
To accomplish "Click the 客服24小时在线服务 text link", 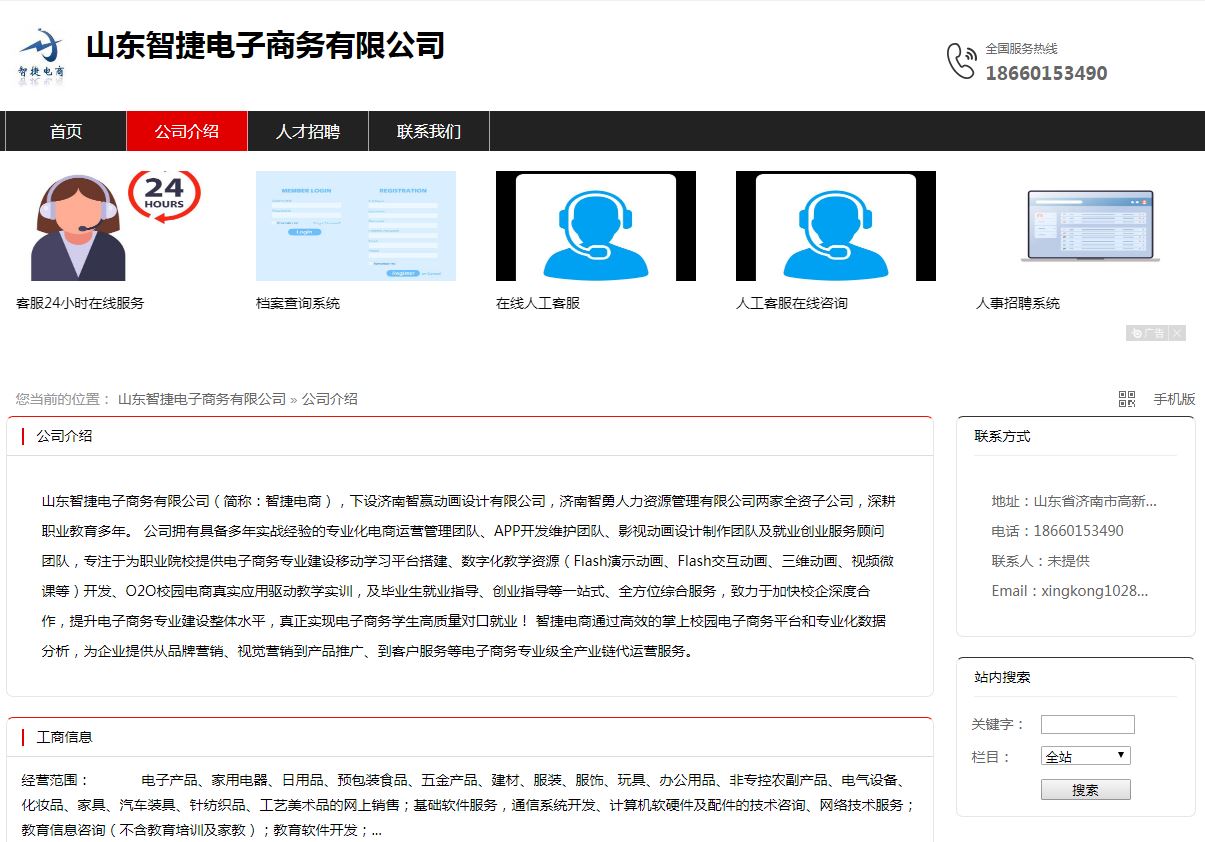I will point(80,303).
